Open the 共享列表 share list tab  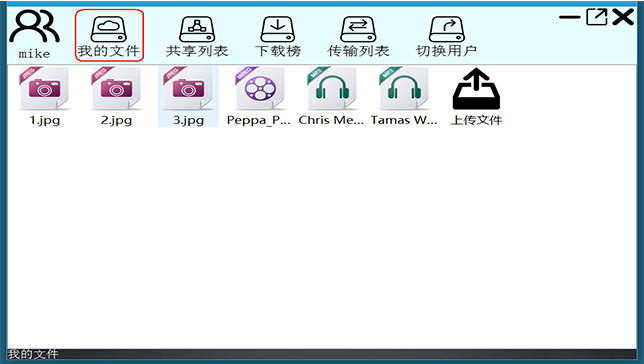197,37
